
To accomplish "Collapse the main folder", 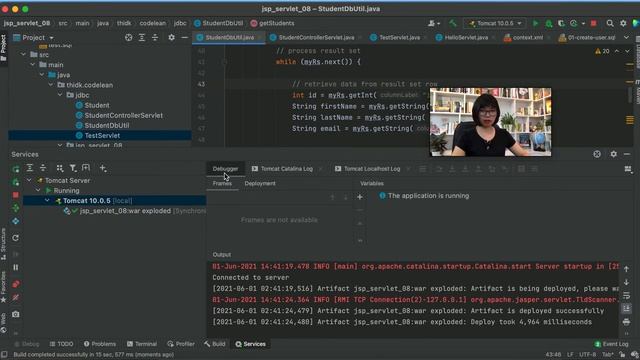I will 33,64.
